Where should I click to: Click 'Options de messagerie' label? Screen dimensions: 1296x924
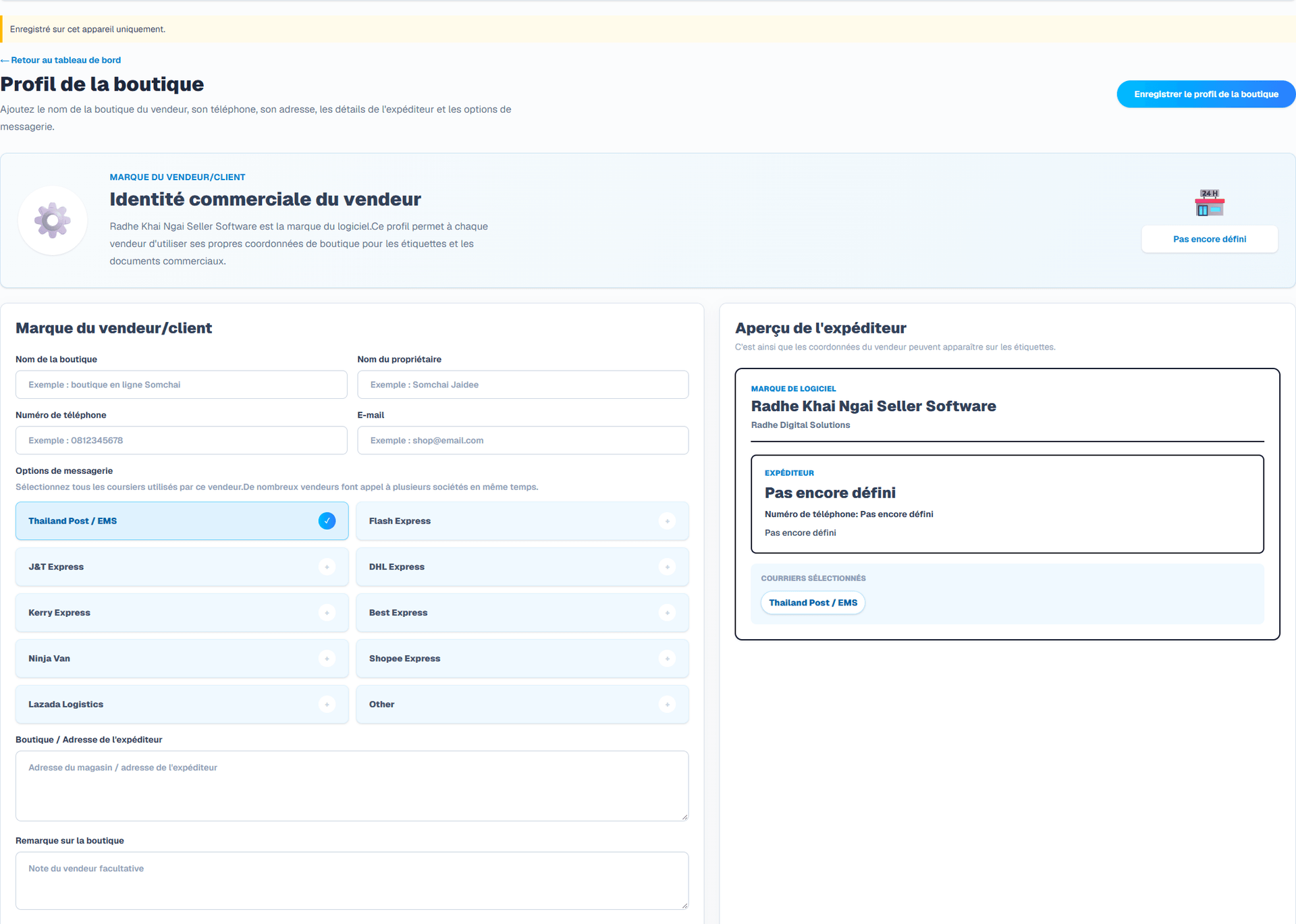64,471
